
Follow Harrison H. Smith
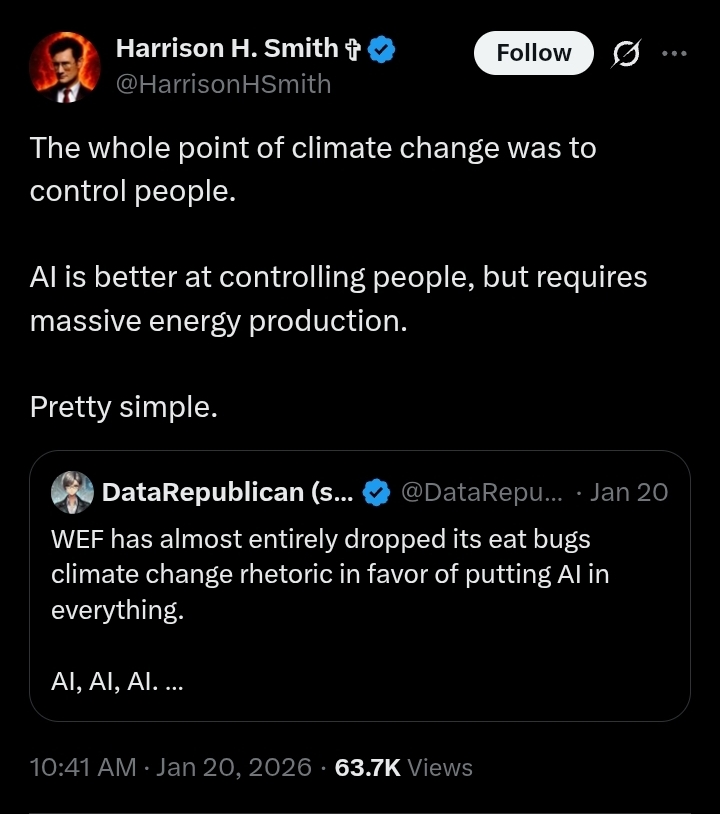[533, 53]
